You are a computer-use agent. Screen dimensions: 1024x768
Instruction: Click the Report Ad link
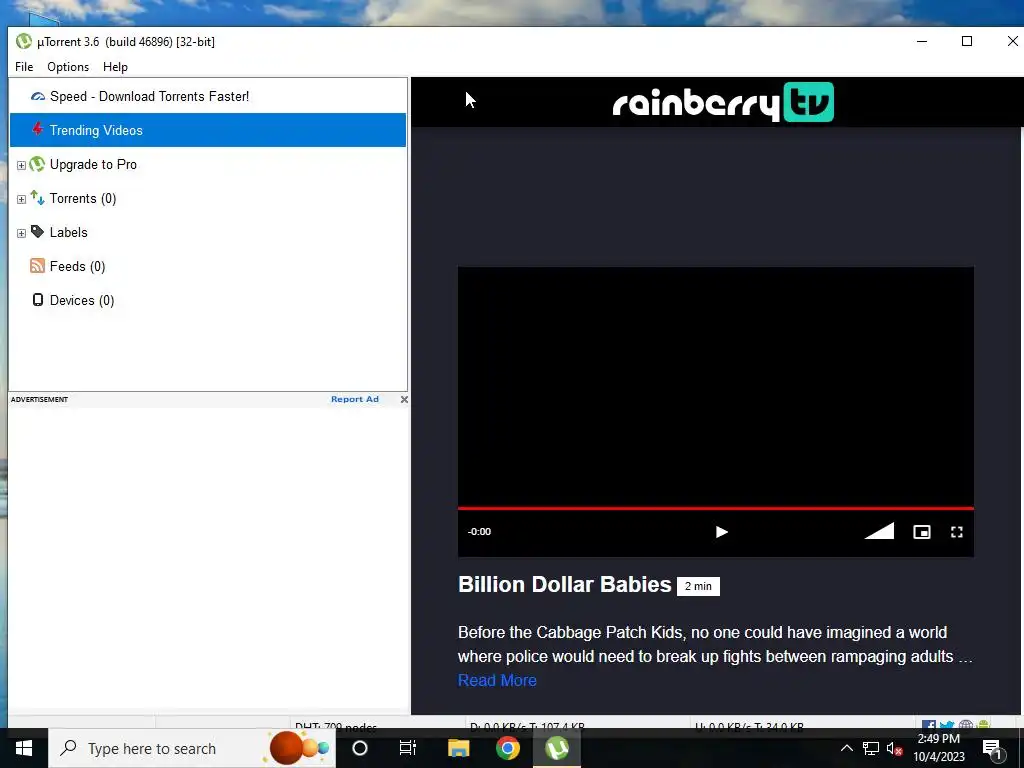355,399
